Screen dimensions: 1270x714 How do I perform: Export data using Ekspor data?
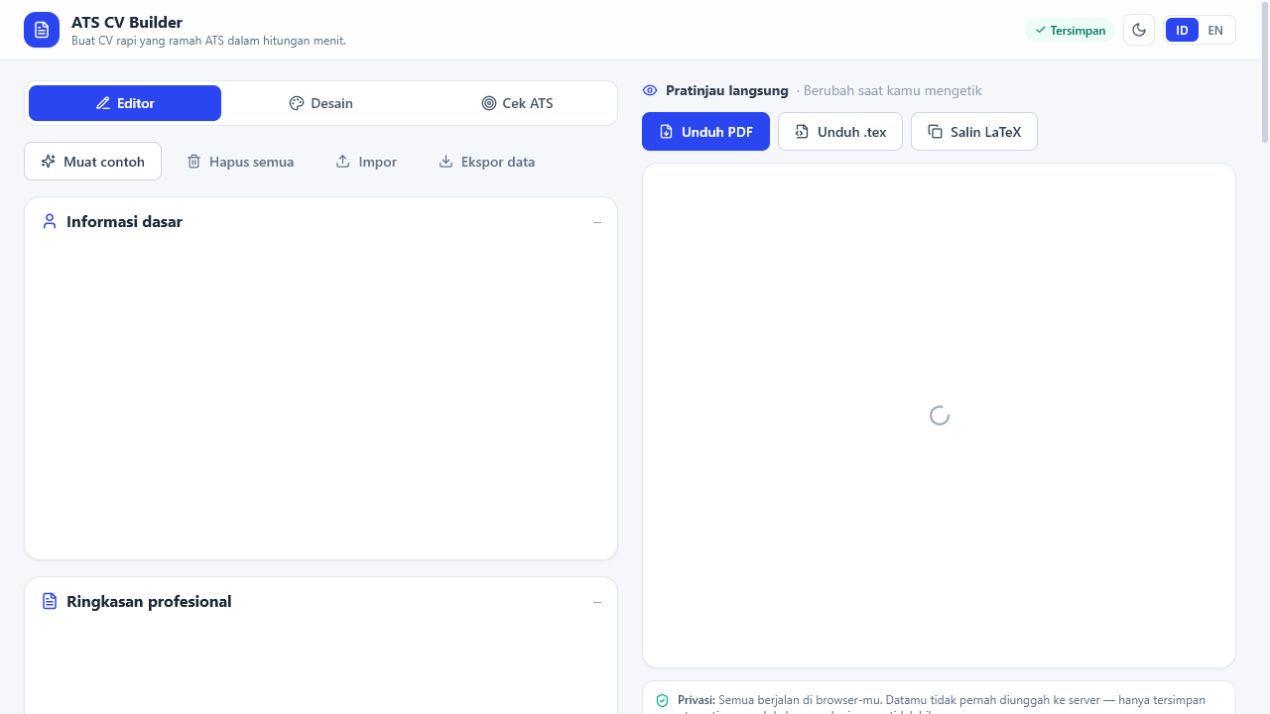487,162
